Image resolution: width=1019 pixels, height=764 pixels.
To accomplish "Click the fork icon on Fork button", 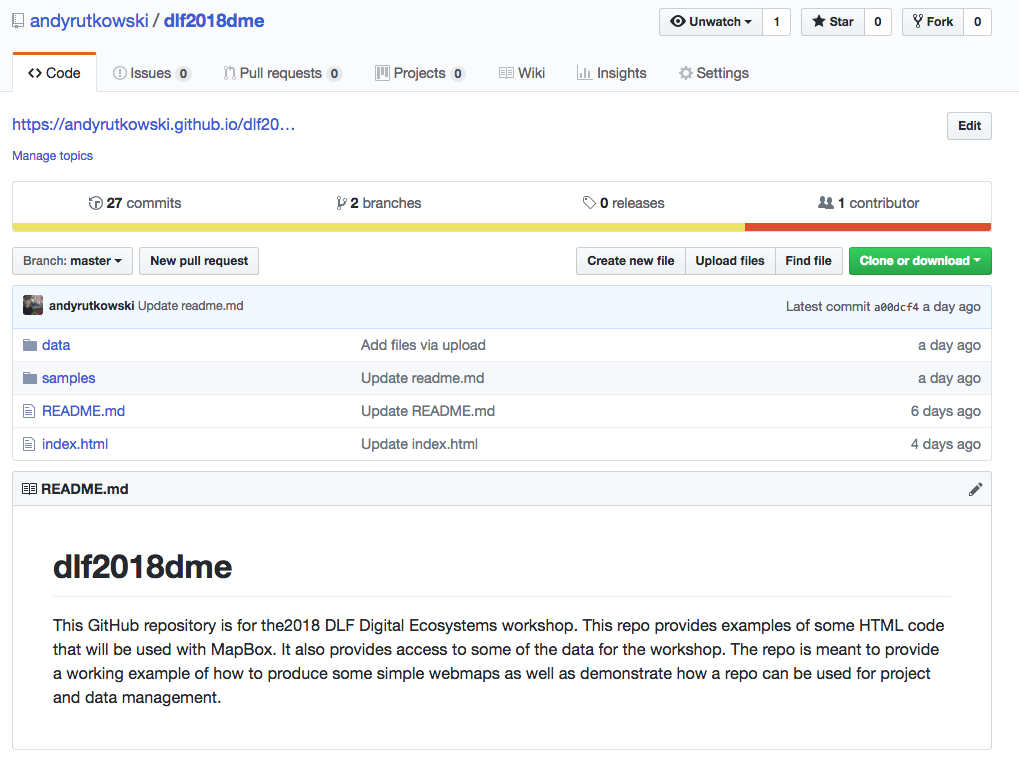I will [918, 21].
